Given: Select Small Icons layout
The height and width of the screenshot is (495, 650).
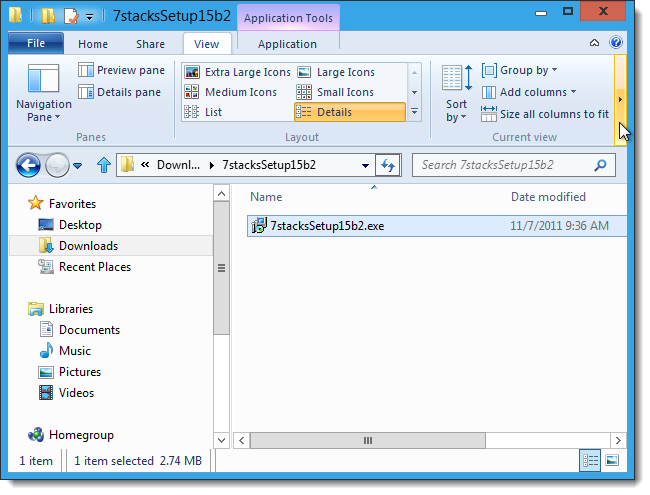Looking at the screenshot, I should pyautogui.click(x=335, y=92).
